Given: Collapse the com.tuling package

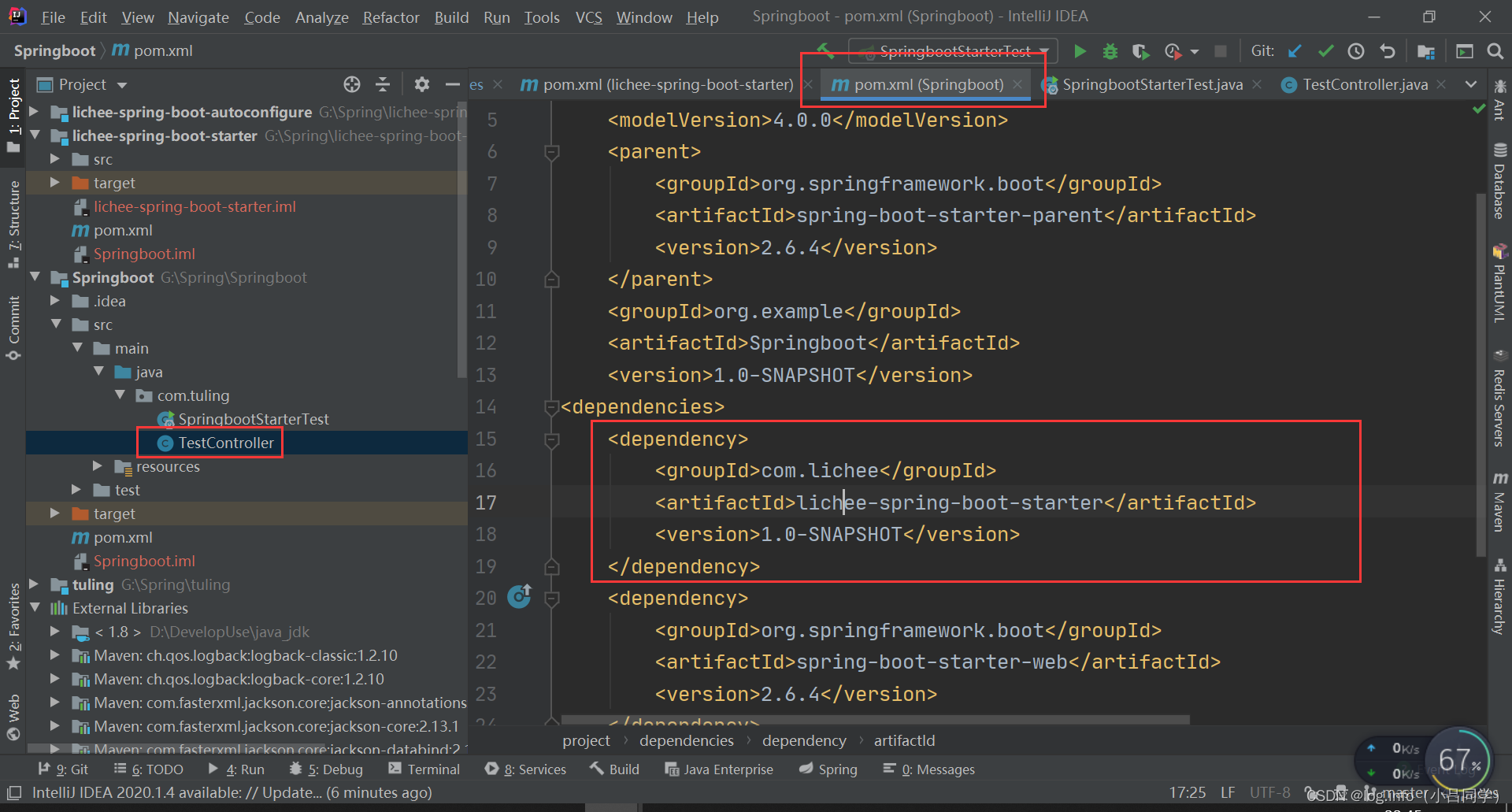Looking at the screenshot, I should click(120, 395).
